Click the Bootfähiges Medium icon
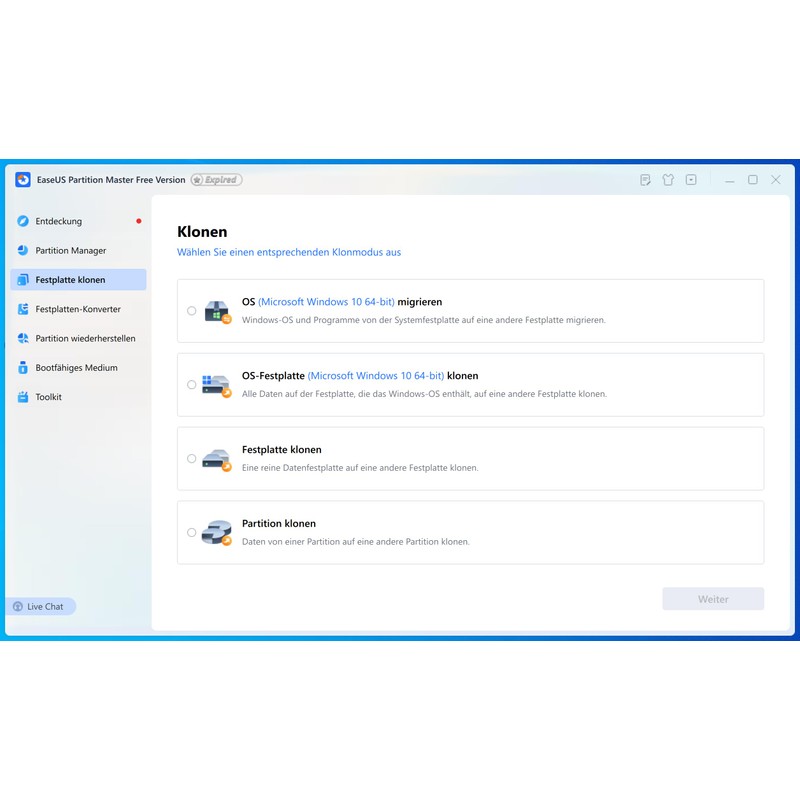 click(23, 368)
